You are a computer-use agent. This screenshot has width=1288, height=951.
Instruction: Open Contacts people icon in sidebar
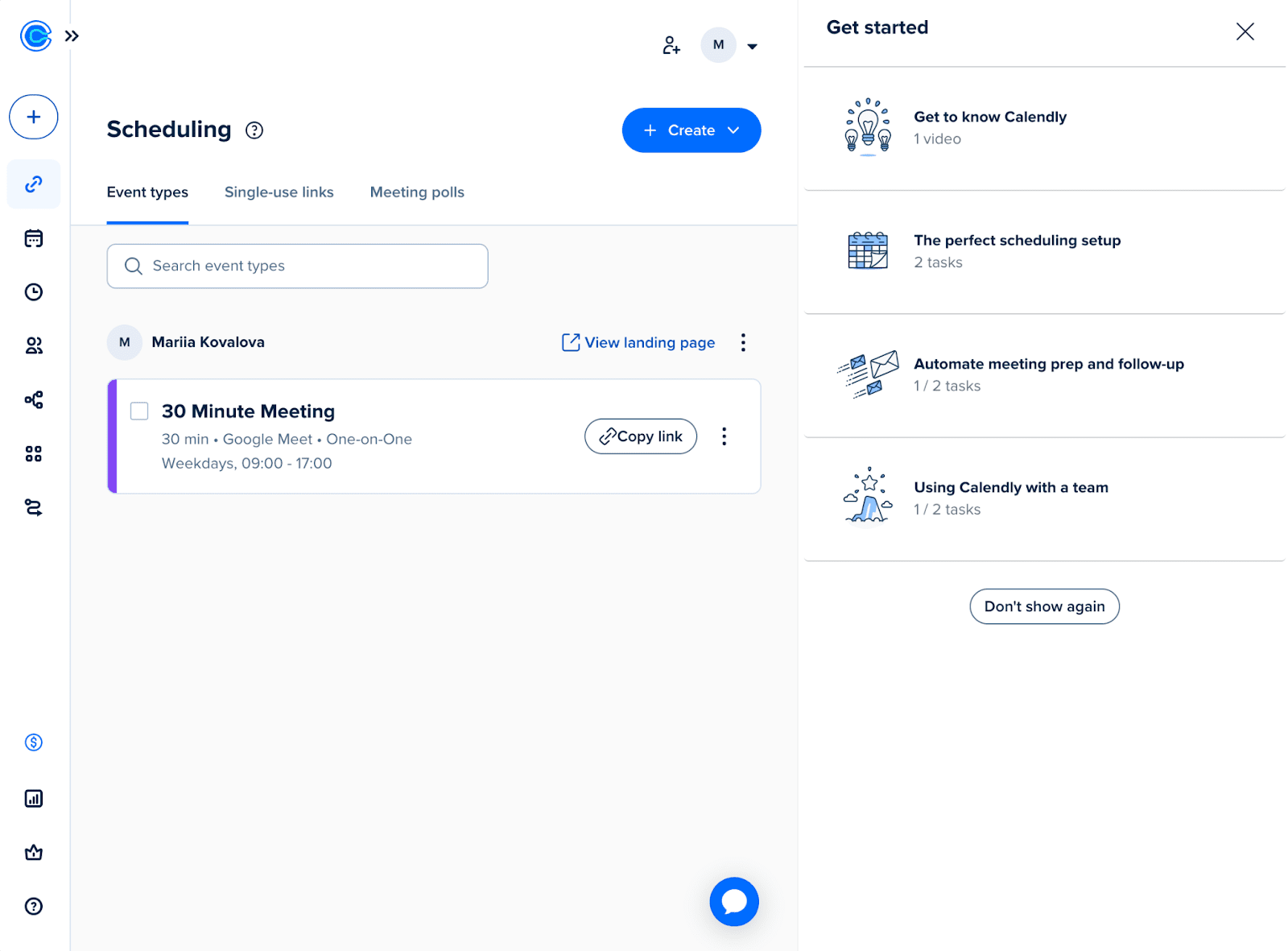pos(34,346)
